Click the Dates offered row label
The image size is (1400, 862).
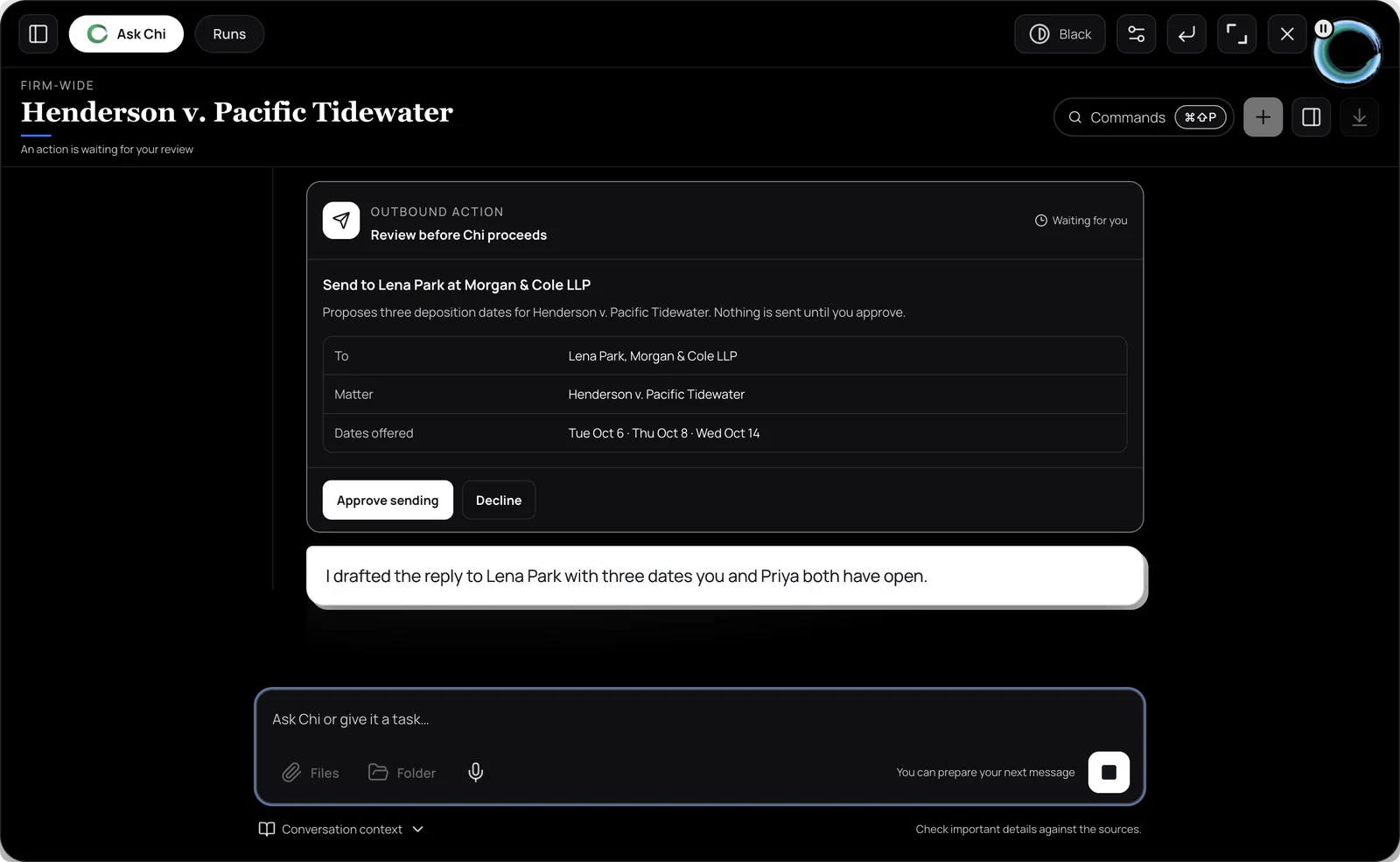point(374,433)
